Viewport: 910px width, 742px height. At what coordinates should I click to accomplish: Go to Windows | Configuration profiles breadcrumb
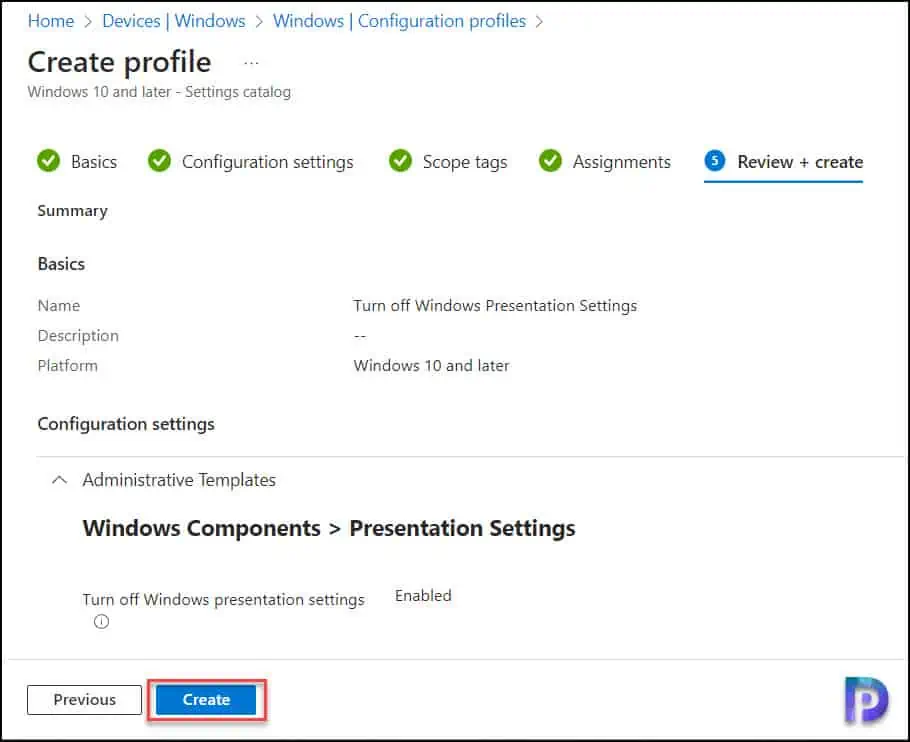tap(399, 21)
